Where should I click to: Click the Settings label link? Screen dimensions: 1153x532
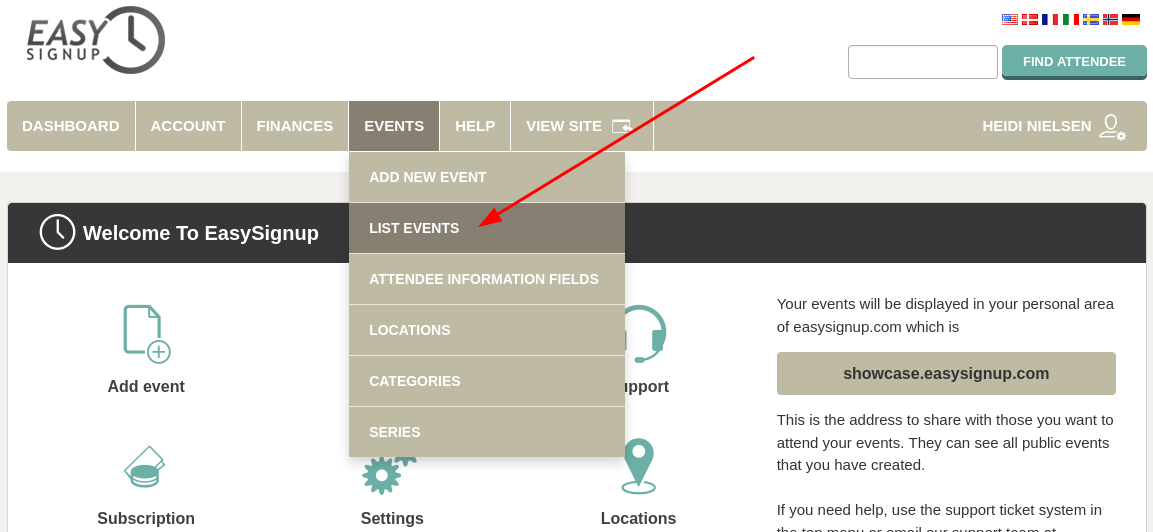tap(392, 518)
